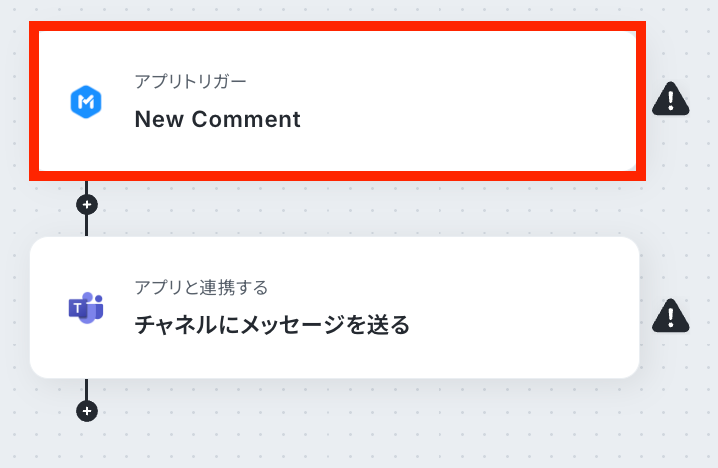Click warning icon beside チャネルにメッセージを送る
Image resolution: width=718 pixels, height=468 pixels.
pos(670,315)
